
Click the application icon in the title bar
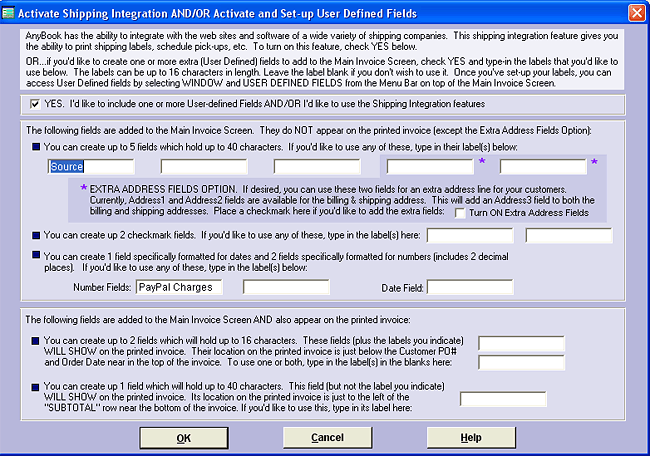(11, 11)
